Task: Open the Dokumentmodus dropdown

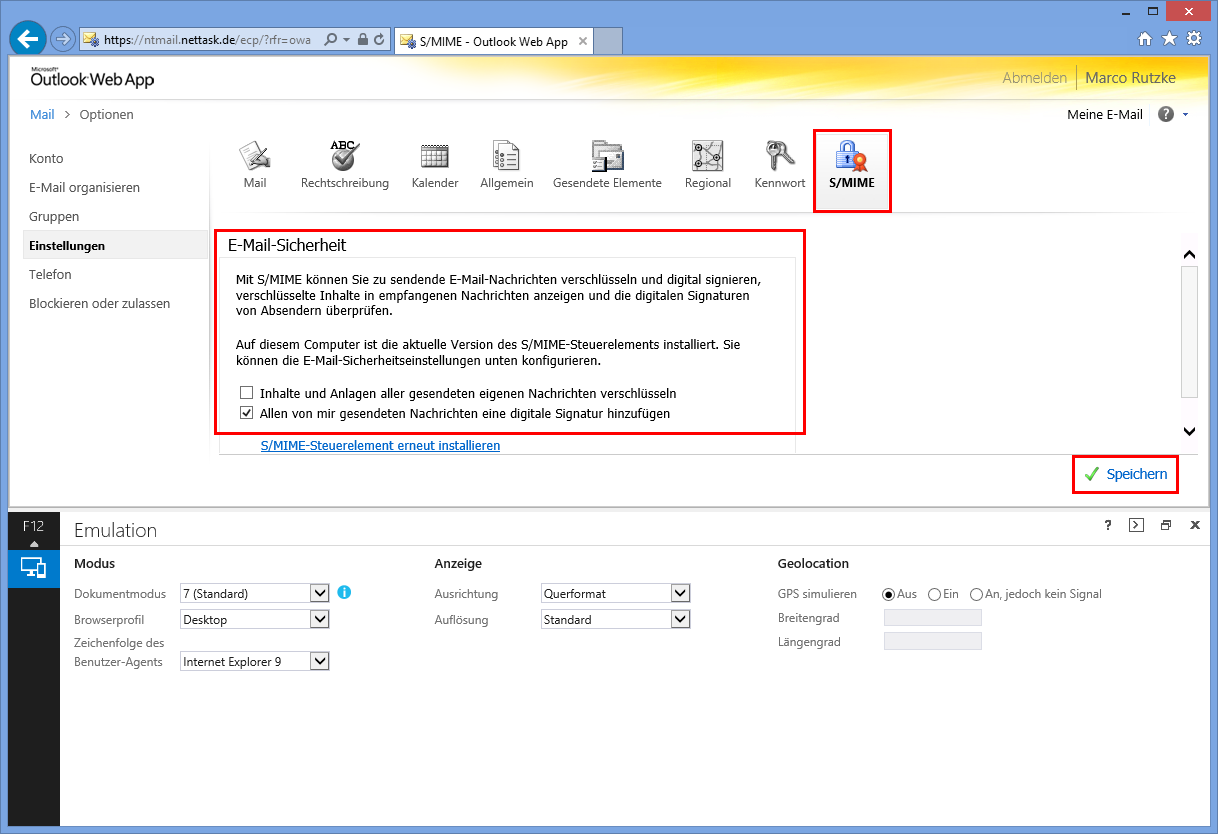Action: coord(255,593)
